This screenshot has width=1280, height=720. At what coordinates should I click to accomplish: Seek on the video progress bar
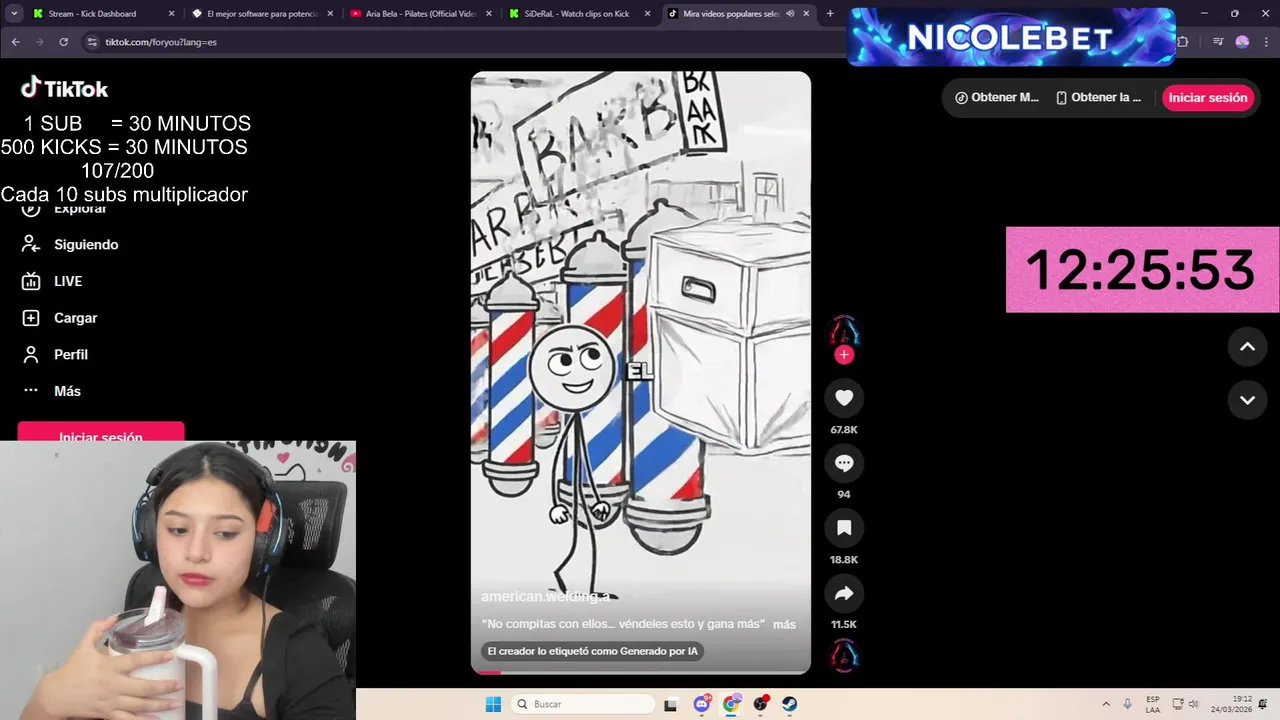point(641,672)
